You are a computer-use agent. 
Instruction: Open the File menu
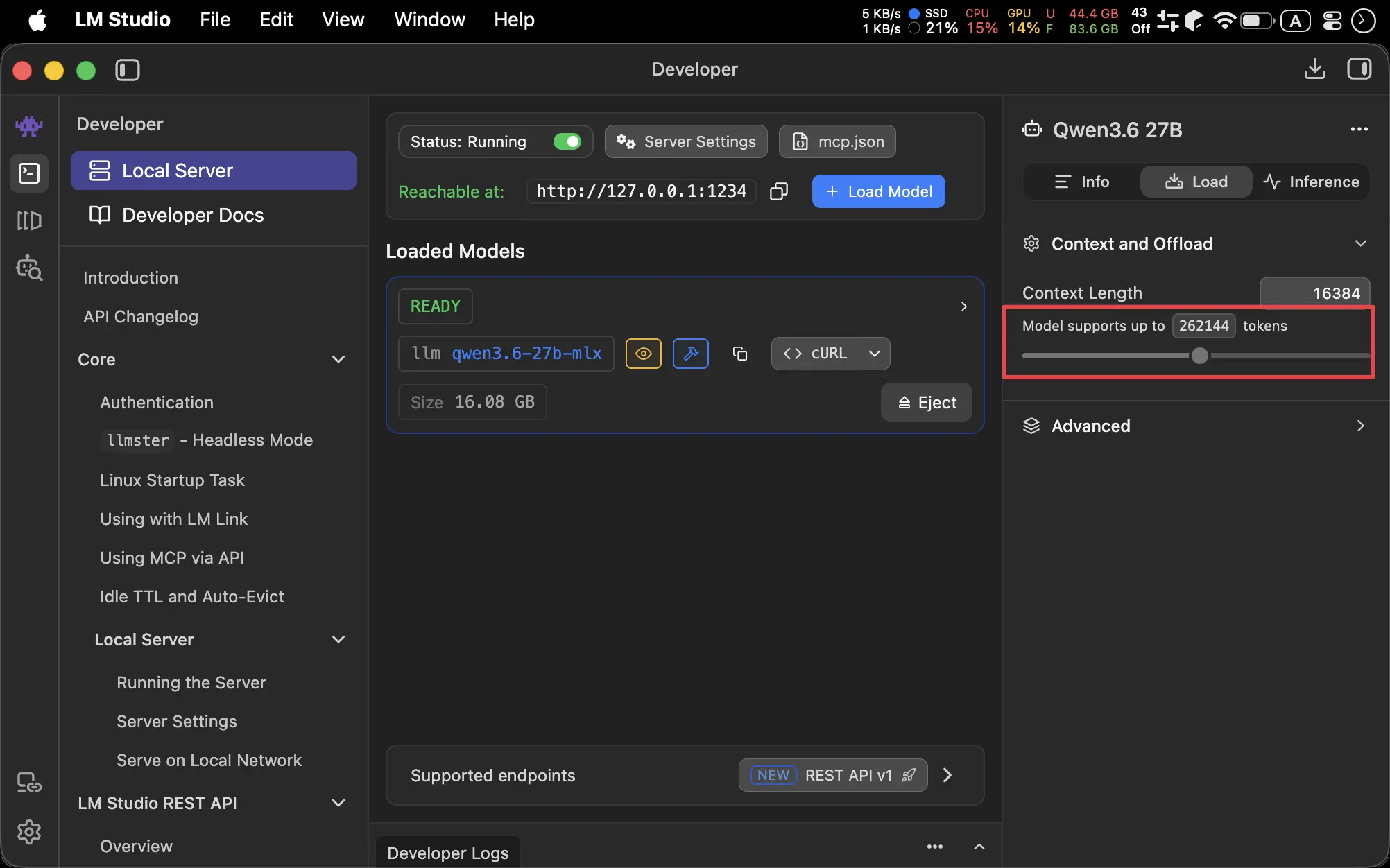[215, 19]
